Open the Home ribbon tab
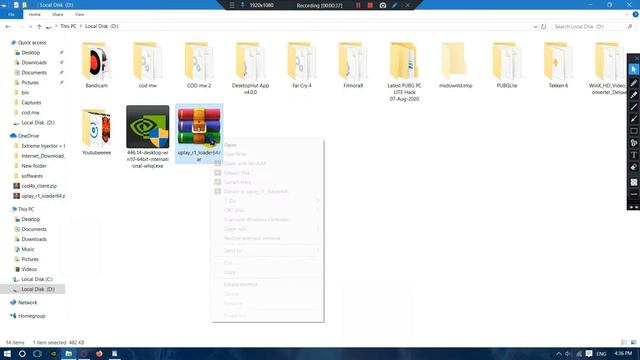 tap(35, 14)
